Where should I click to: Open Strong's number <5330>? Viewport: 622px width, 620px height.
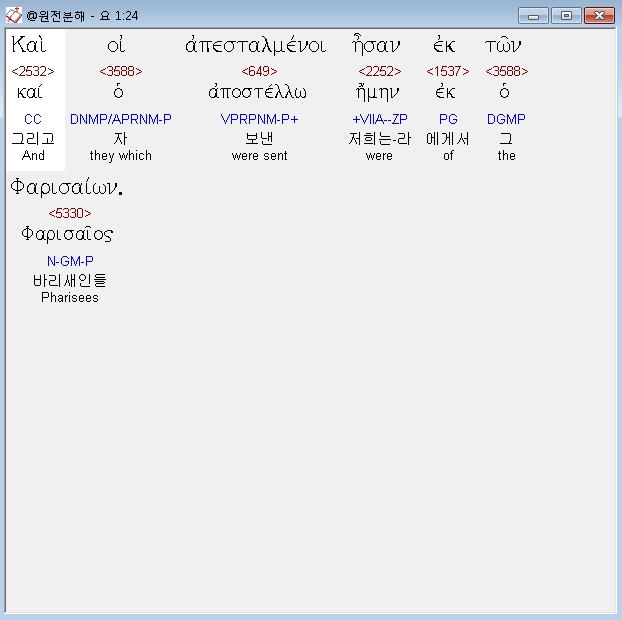pos(70,213)
